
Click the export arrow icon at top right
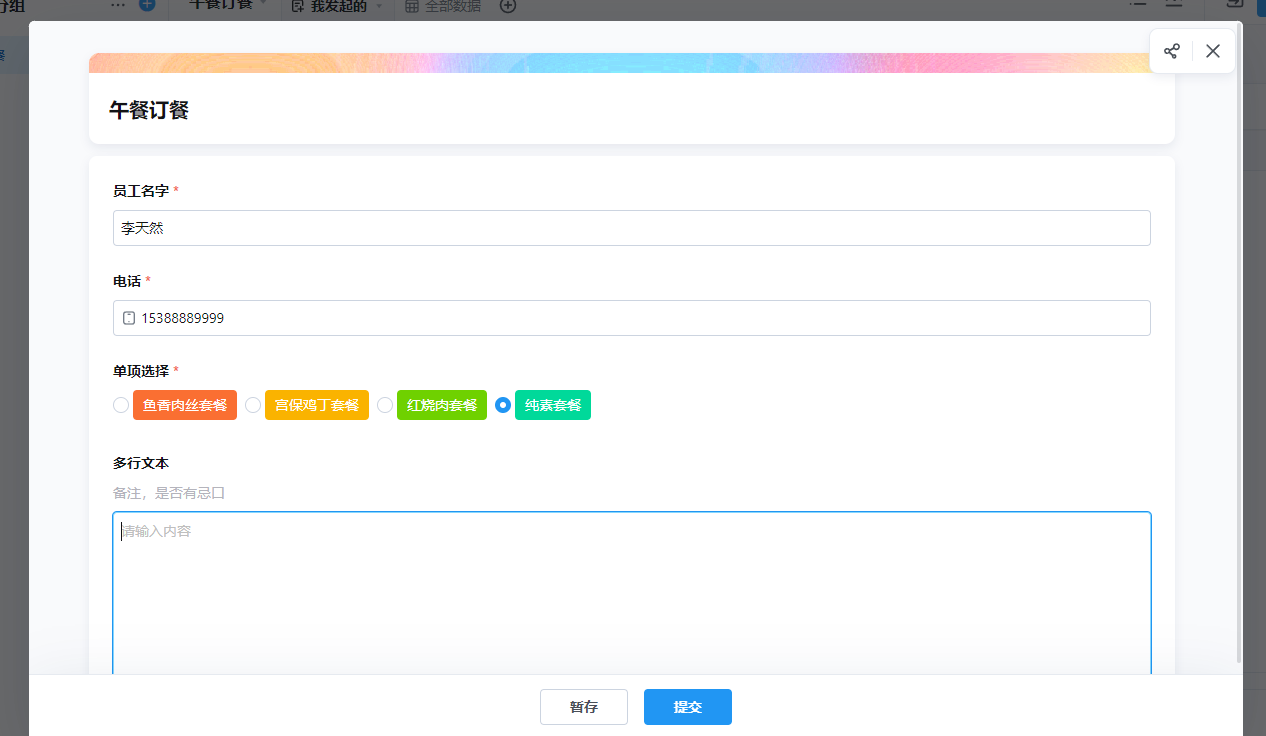click(x=1234, y=5)
